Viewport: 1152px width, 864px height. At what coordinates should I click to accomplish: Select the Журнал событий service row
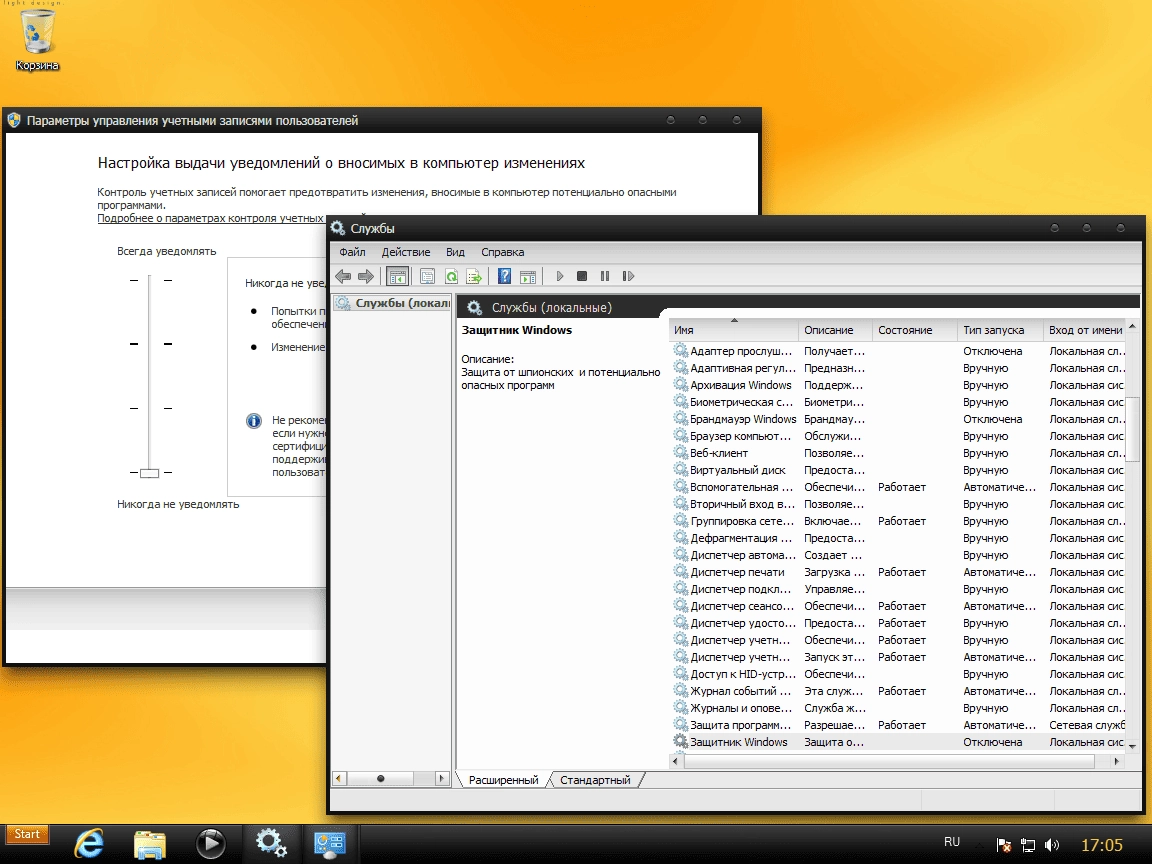tap(899, 691)
